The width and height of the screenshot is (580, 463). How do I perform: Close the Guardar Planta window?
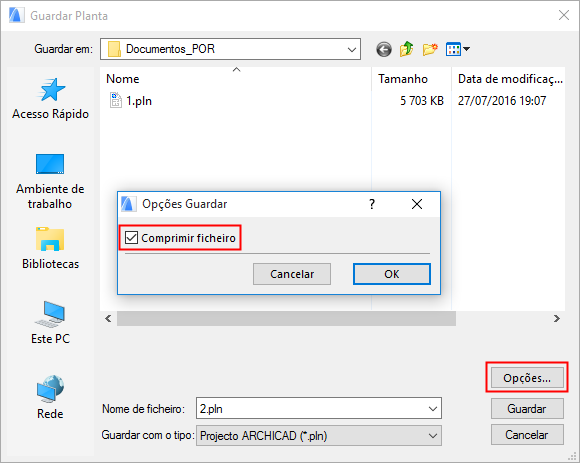[x=564, y=15]
